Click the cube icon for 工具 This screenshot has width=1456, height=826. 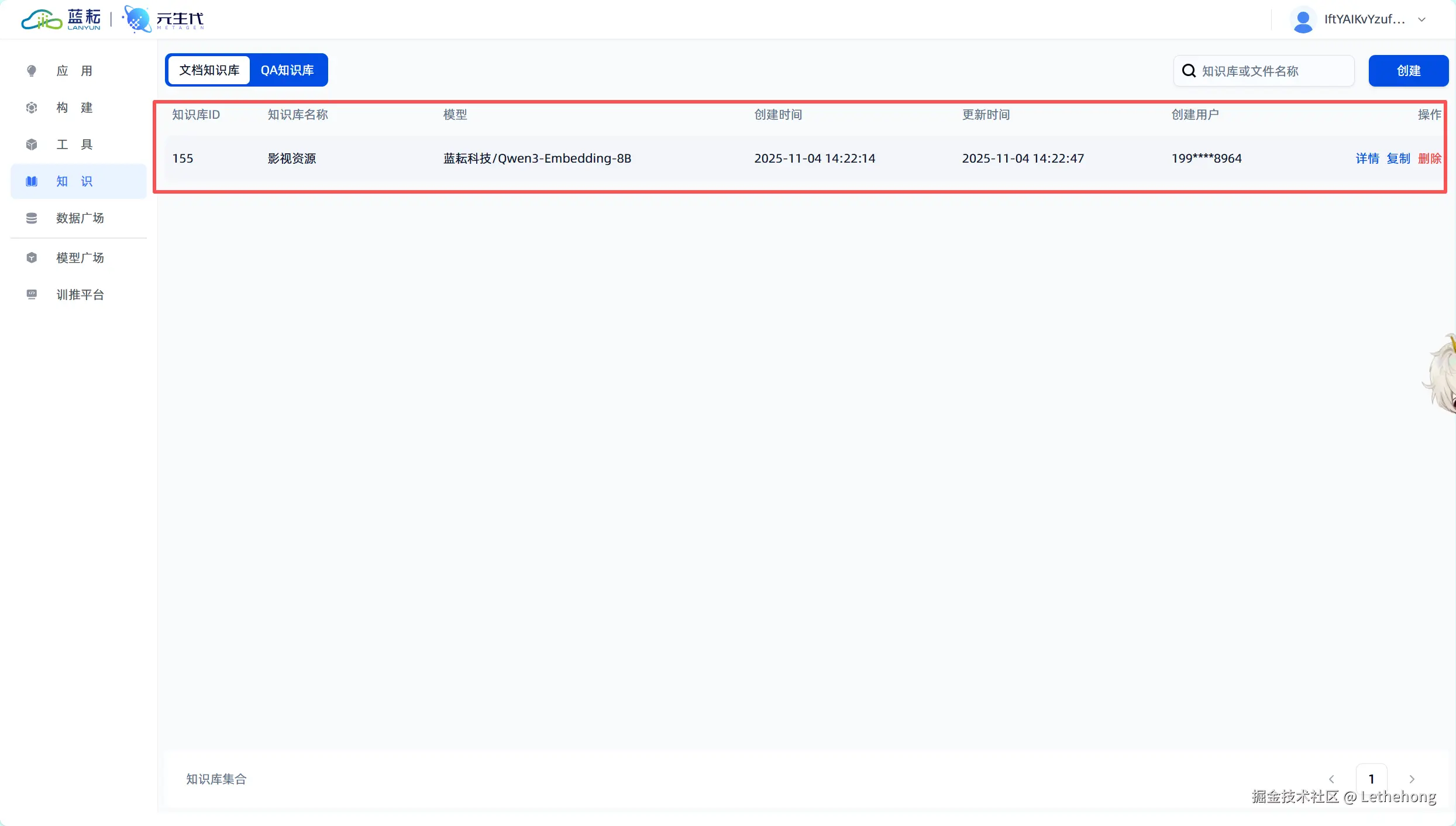tap(32, 144)
